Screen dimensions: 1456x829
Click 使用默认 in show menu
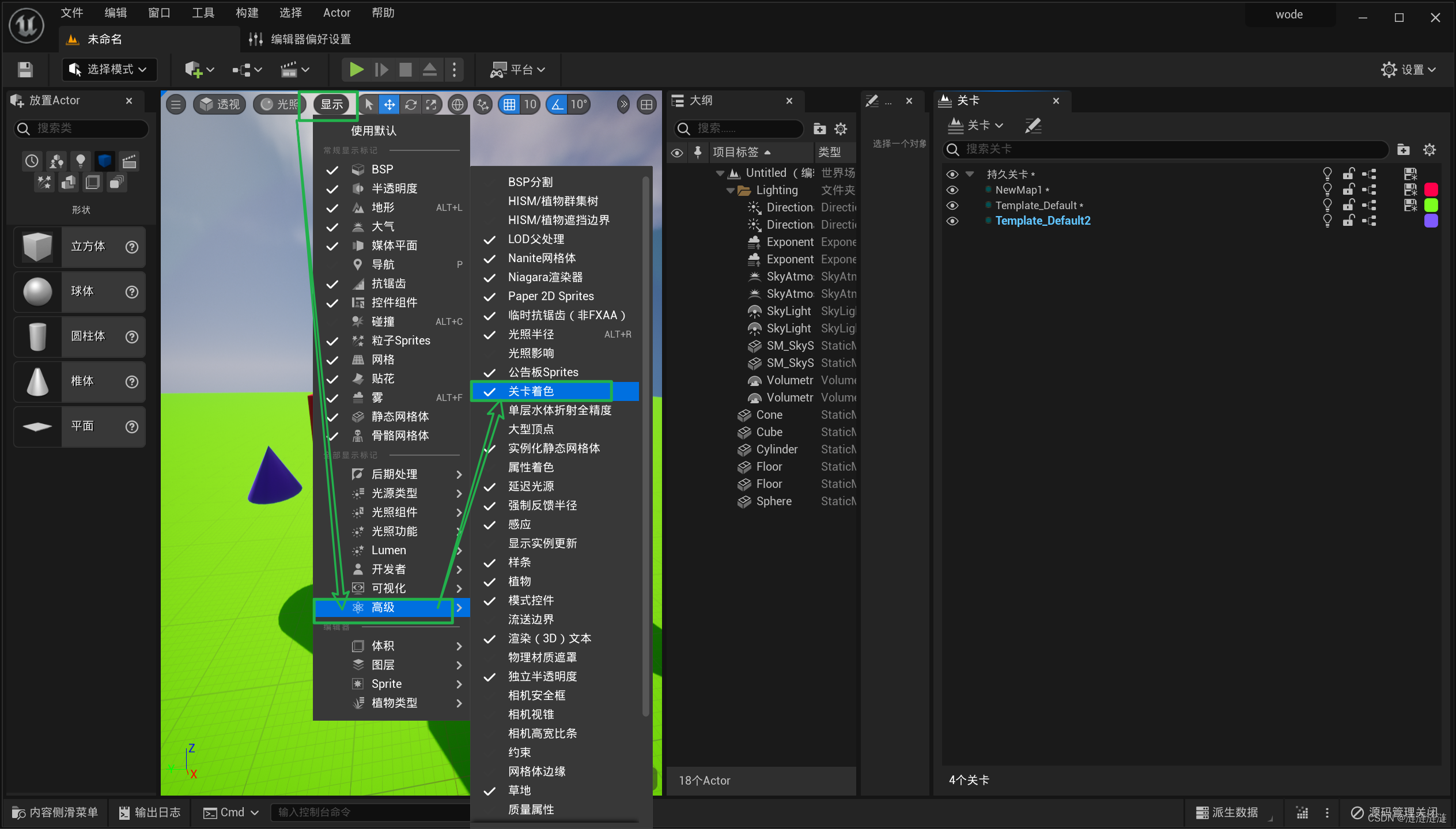pyautogui.click(x=373, y=131)
